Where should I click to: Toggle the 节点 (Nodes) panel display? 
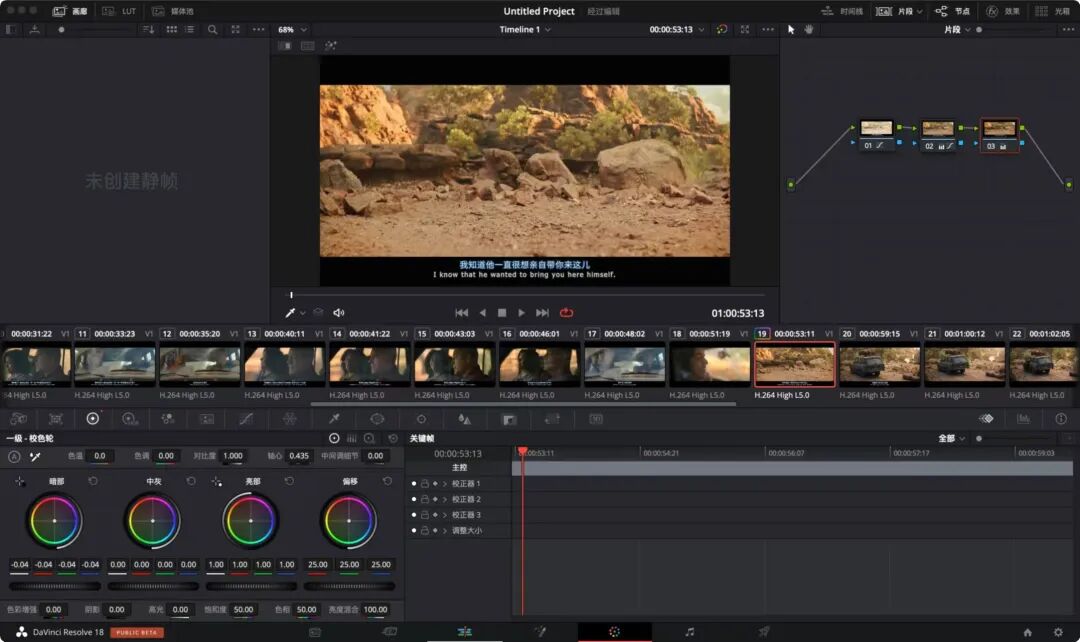pos(952,11)
